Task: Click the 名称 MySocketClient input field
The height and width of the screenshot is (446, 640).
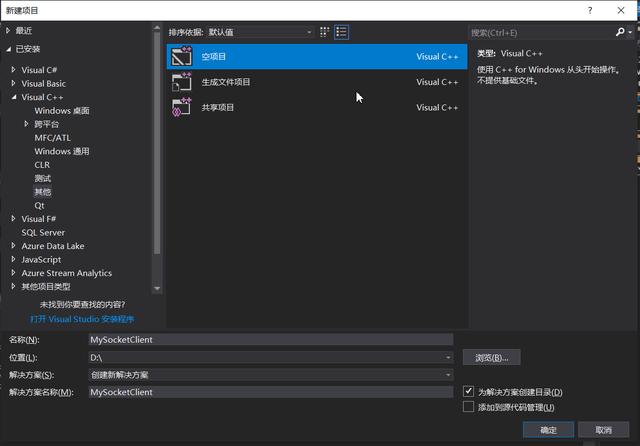Action: click(271, 339)
